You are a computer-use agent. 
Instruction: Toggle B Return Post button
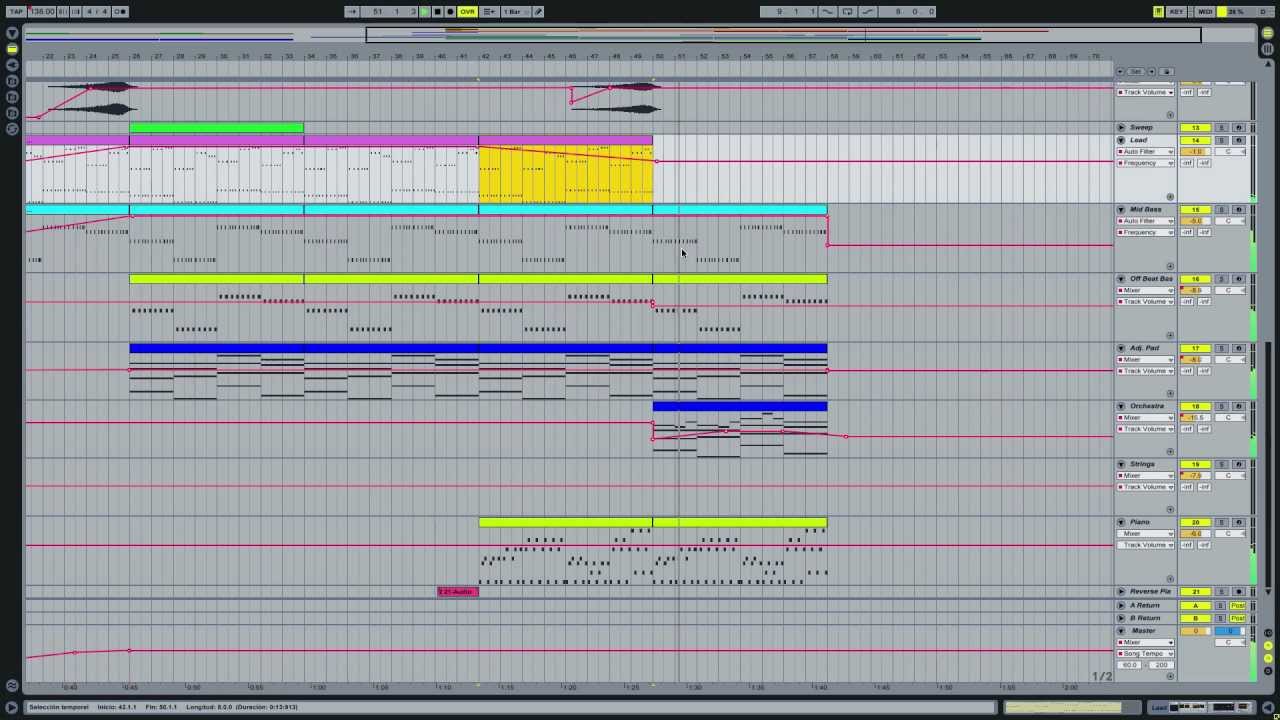(x=1238, y=618)
